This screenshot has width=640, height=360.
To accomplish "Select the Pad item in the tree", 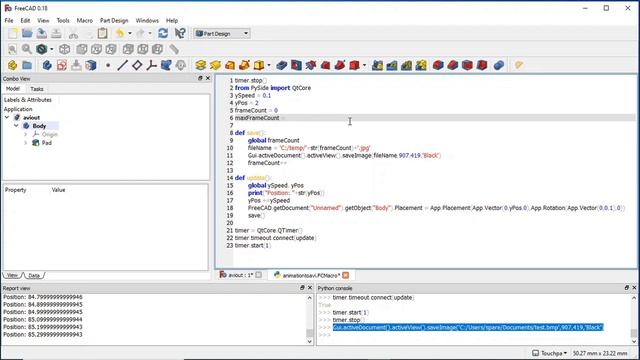I will tap(47, 143).
